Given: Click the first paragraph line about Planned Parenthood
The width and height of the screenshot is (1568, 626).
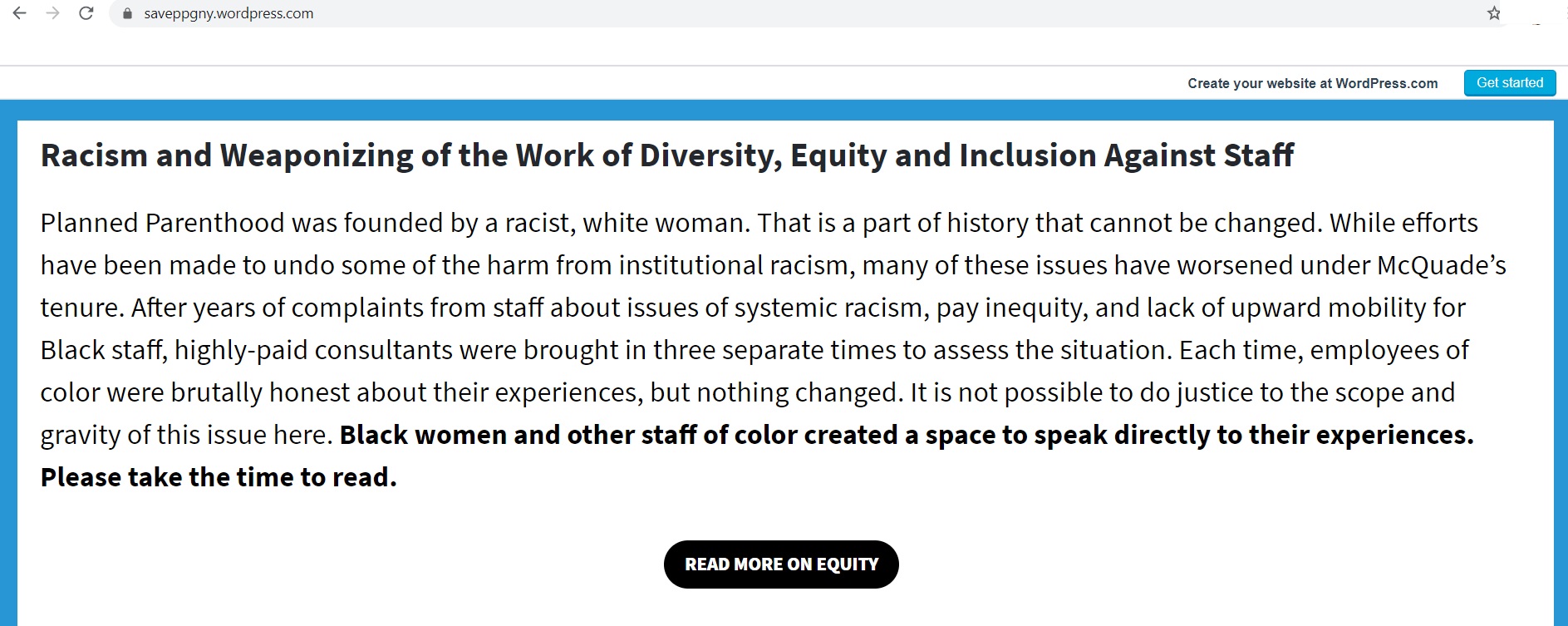Looking at the screenshot, I should (759, 223).
